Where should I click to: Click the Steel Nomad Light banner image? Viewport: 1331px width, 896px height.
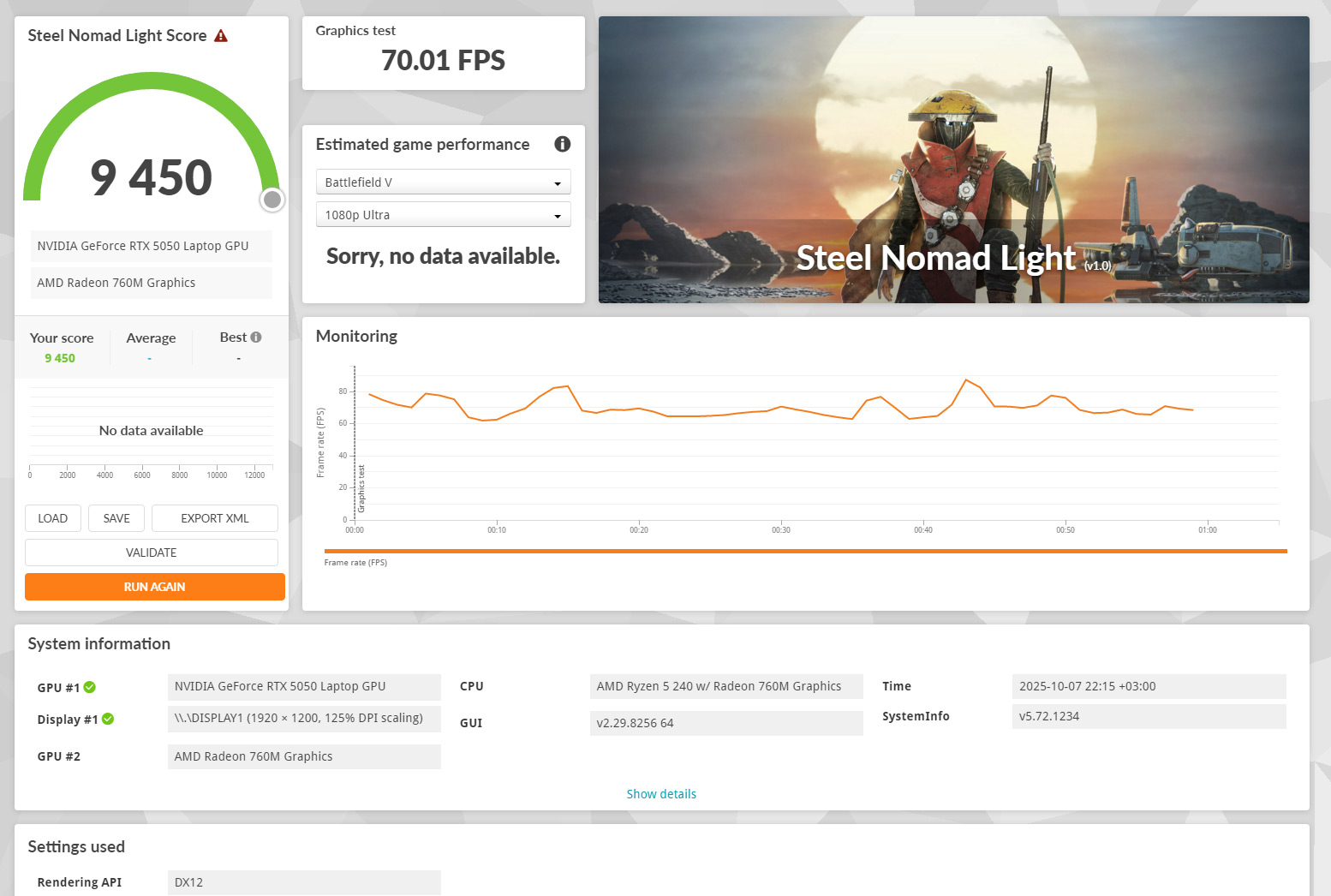click(x=953, y=159)
